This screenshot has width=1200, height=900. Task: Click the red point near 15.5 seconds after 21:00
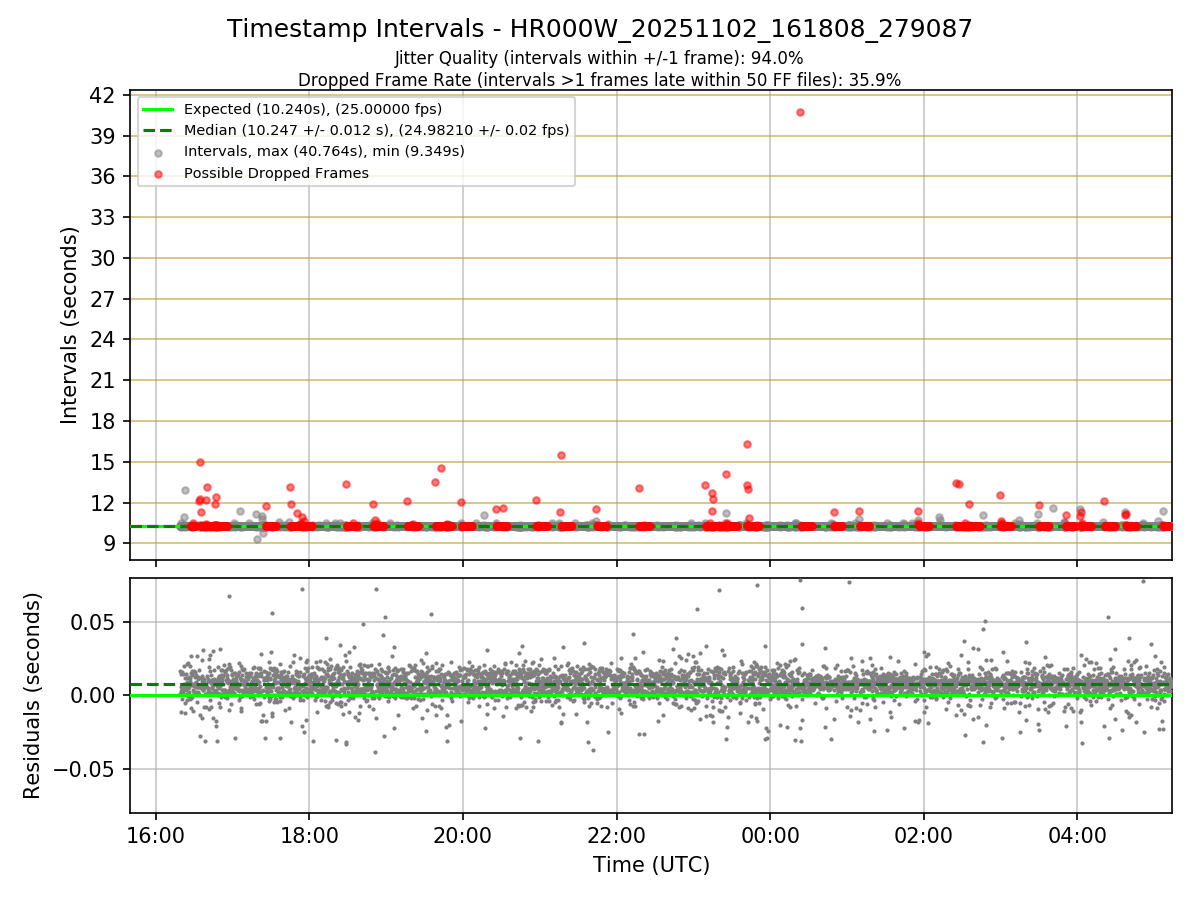click(561, 455)
